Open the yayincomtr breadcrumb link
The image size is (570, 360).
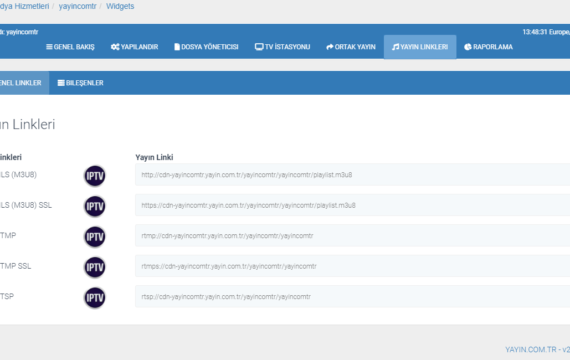77,6
